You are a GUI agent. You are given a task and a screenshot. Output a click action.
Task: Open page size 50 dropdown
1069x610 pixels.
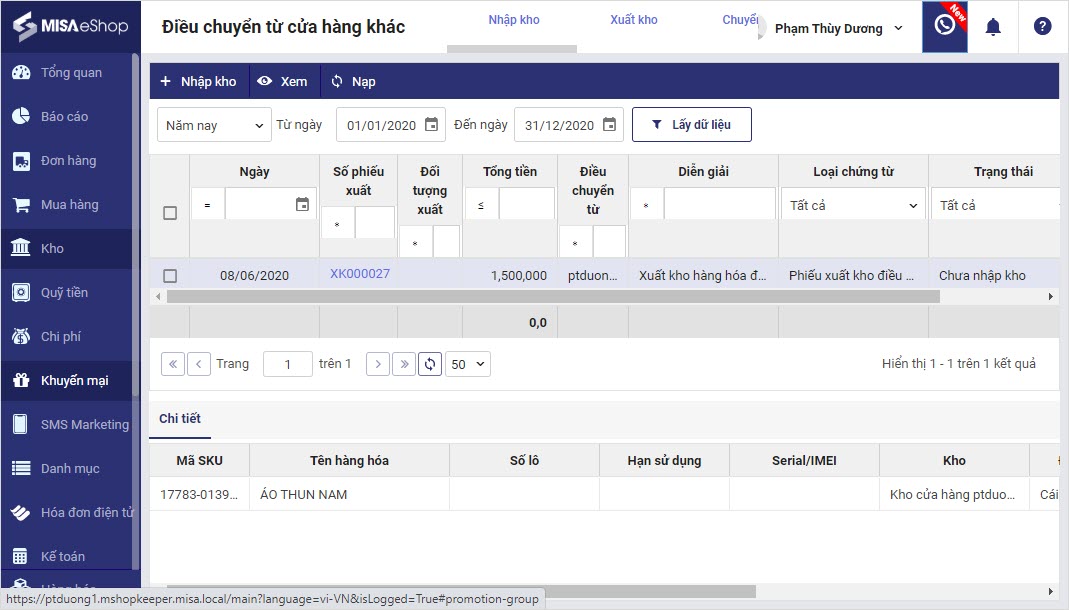click(468, 364)
